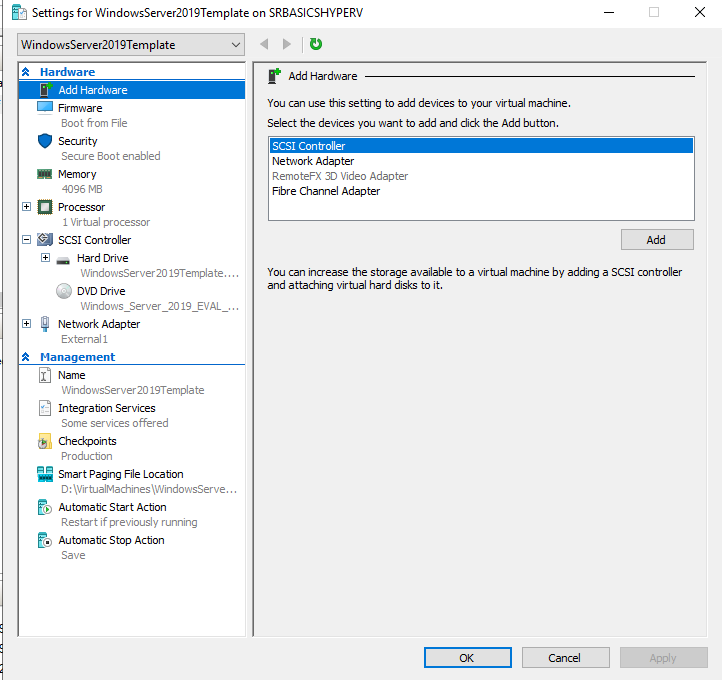Click 'Production' checkpoint type text
Viewport: 722px width, 680px height.
87,456
